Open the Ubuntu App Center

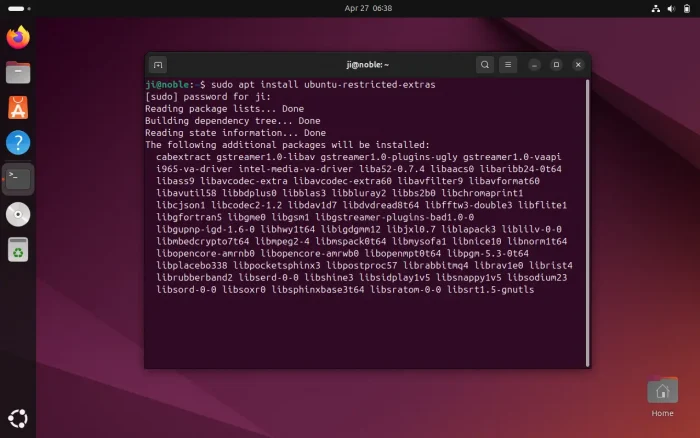coord(18,108)
